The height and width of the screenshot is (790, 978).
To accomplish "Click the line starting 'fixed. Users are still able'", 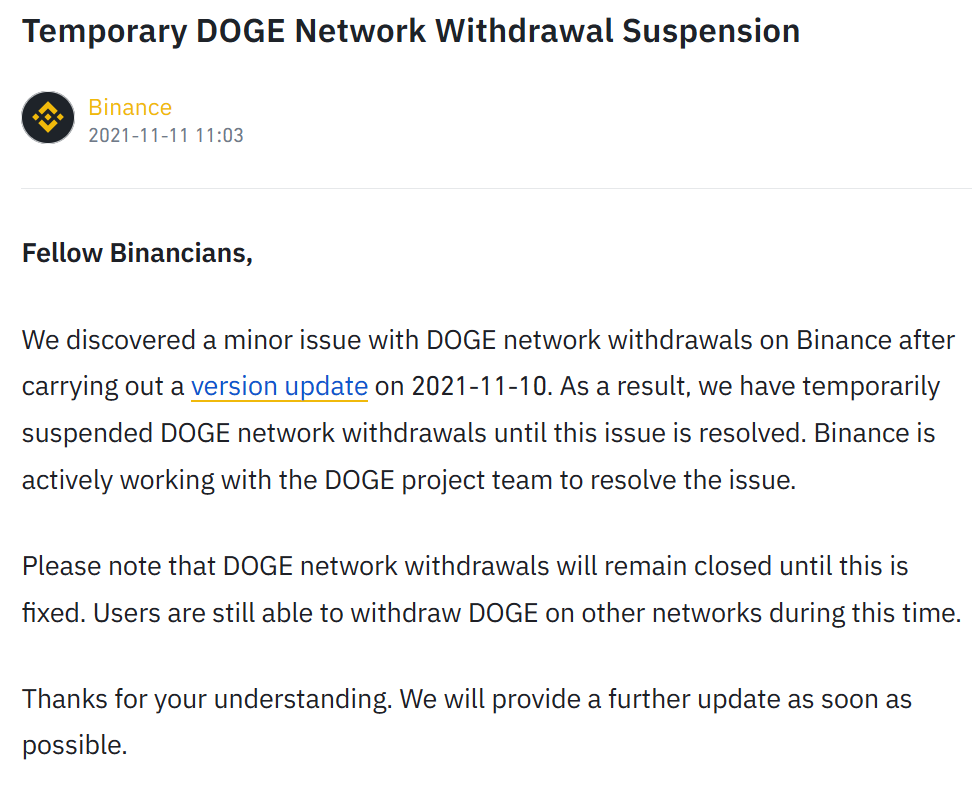I will (491, 614).
